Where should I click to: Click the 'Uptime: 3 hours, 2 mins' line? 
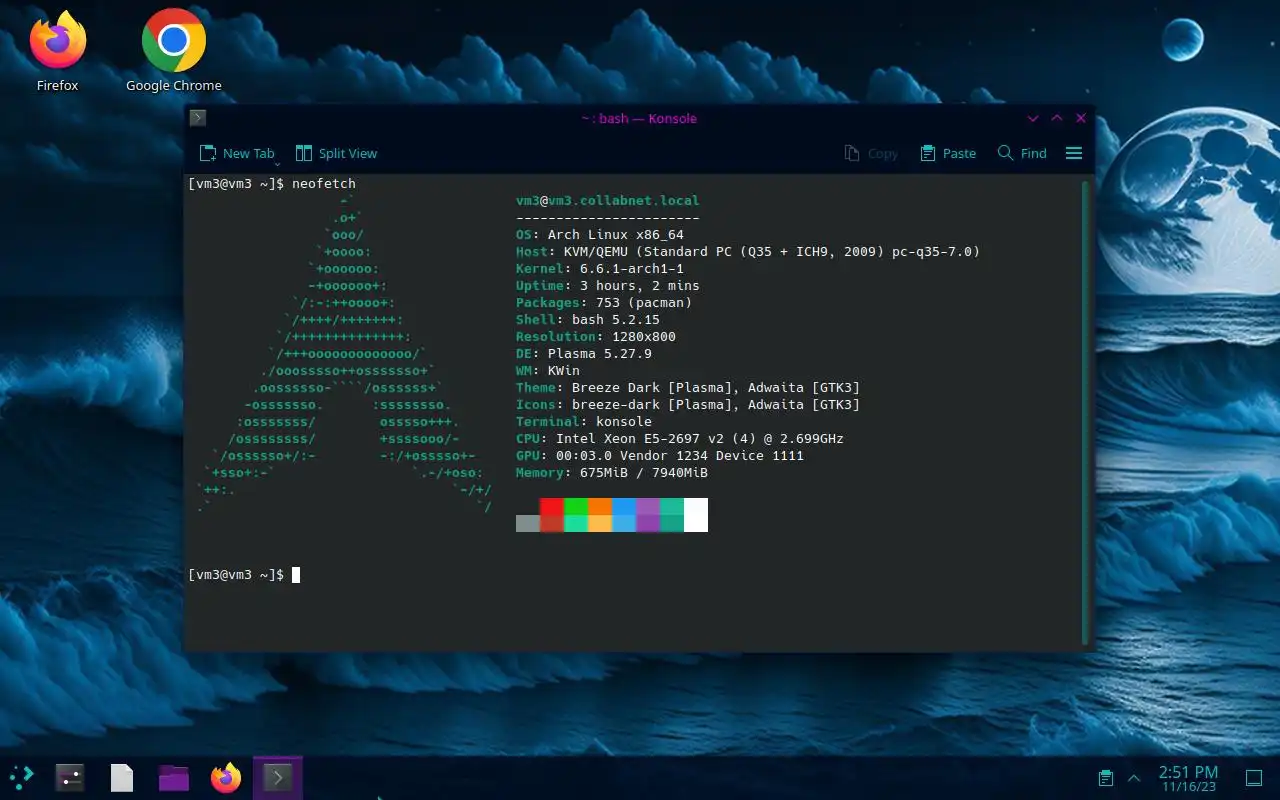click(608, 286)
